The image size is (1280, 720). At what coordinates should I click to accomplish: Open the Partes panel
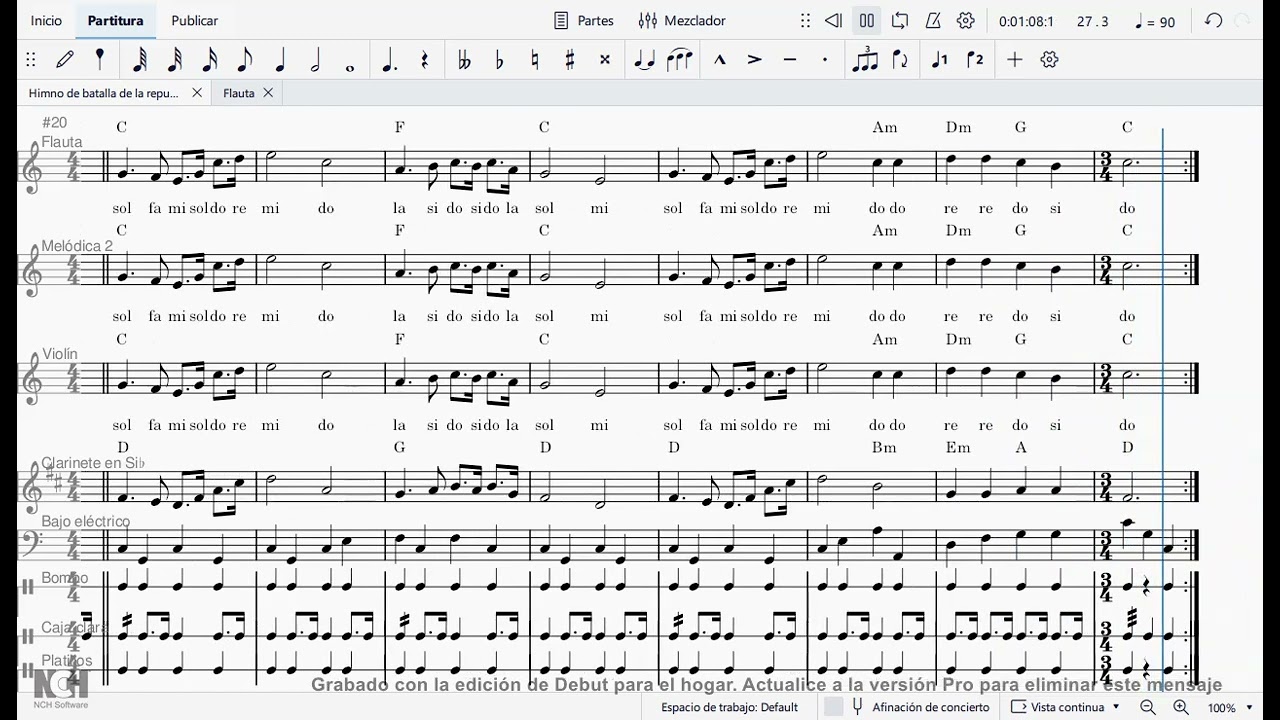584,20
